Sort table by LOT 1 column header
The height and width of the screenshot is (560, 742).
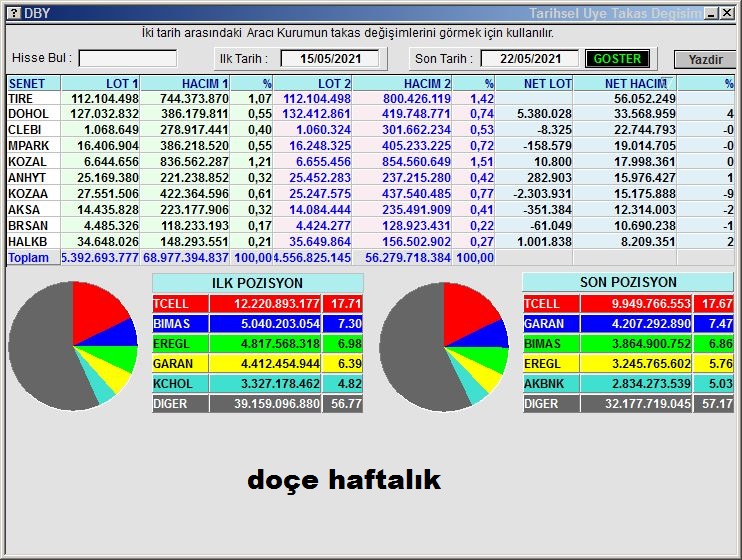(x=100, y=84)
